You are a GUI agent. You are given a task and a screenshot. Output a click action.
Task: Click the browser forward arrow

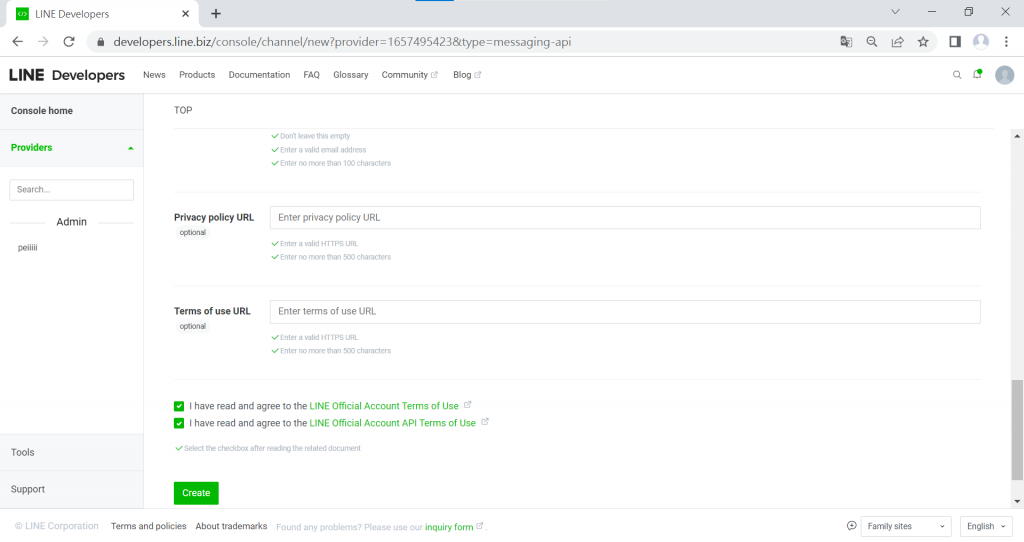tap(43, 42)
